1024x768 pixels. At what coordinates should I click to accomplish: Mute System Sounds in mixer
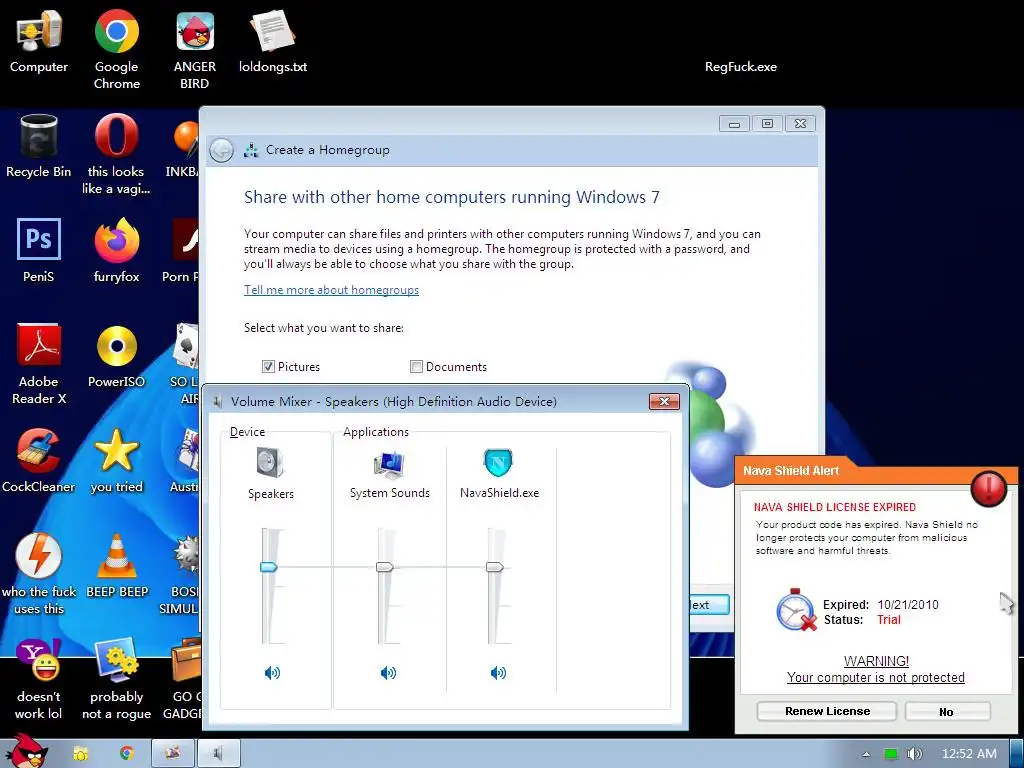click(x=389, y=673)
